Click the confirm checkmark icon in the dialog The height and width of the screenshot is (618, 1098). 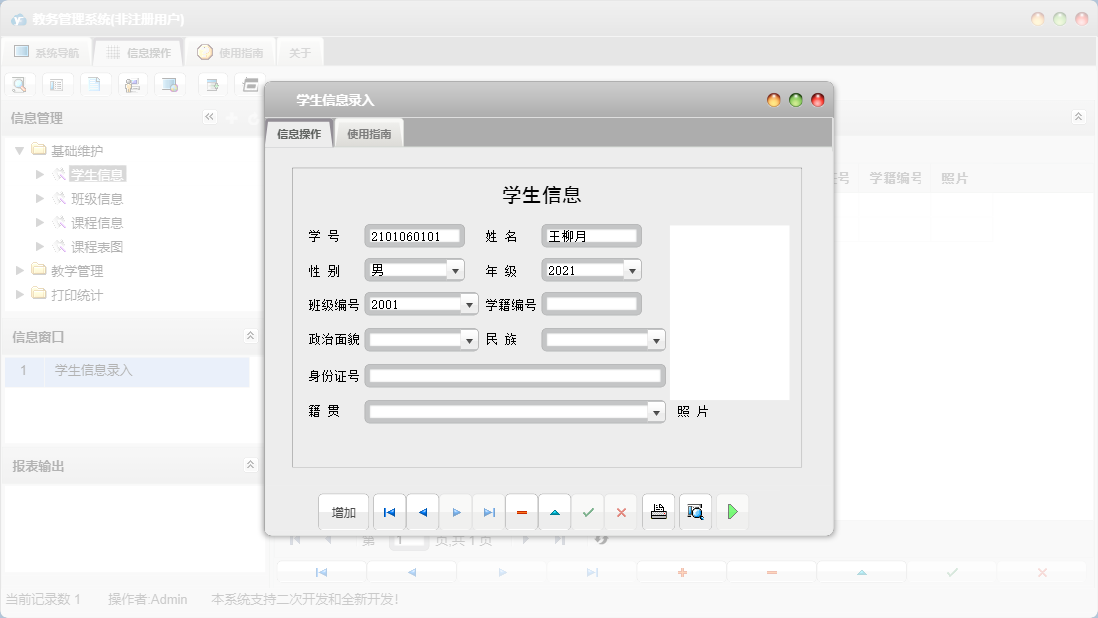[588, 511]
